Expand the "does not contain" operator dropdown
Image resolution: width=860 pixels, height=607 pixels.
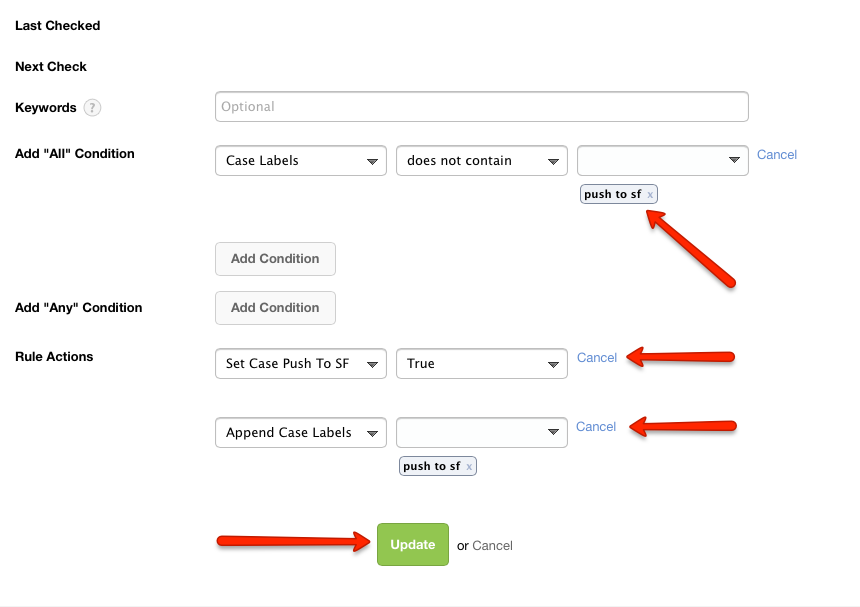click(481, 161)
